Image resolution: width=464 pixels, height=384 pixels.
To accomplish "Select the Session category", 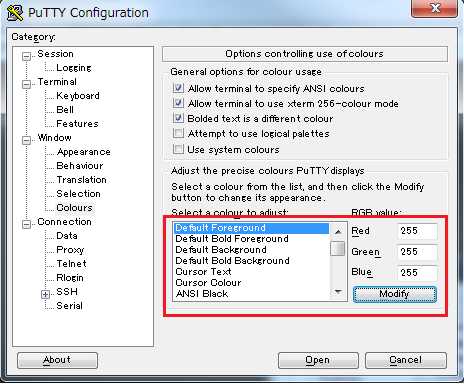I will (55, 54).
